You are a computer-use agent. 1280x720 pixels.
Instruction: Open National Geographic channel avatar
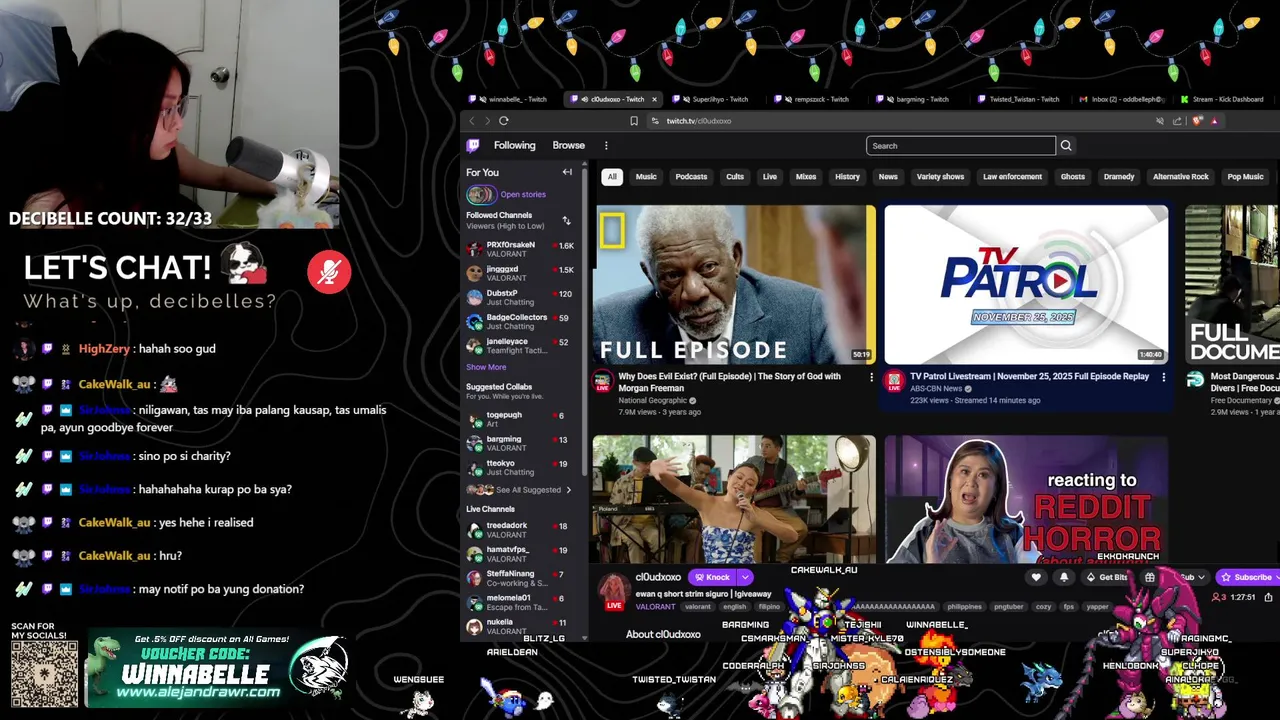click(602, 381)
